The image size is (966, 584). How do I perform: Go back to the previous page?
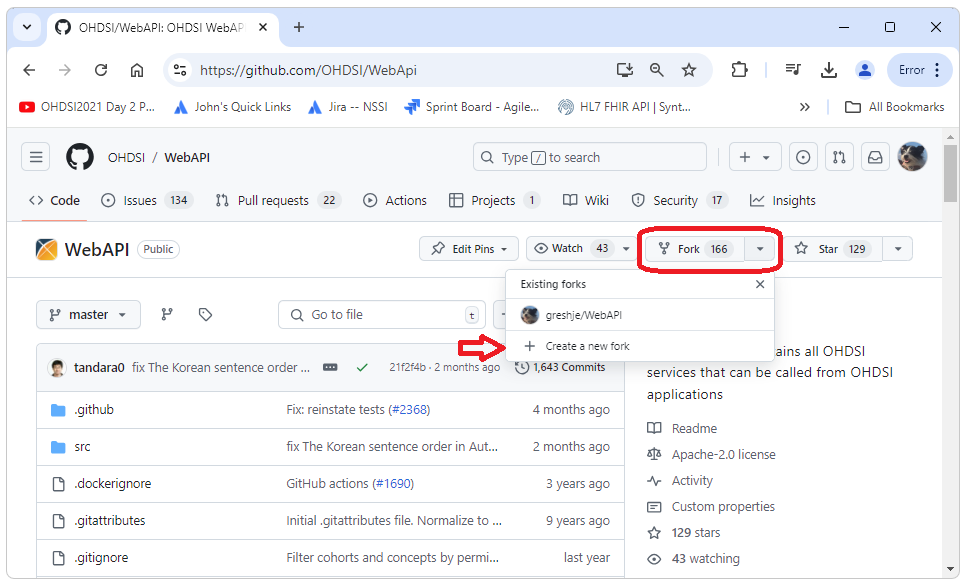[29, 70]
